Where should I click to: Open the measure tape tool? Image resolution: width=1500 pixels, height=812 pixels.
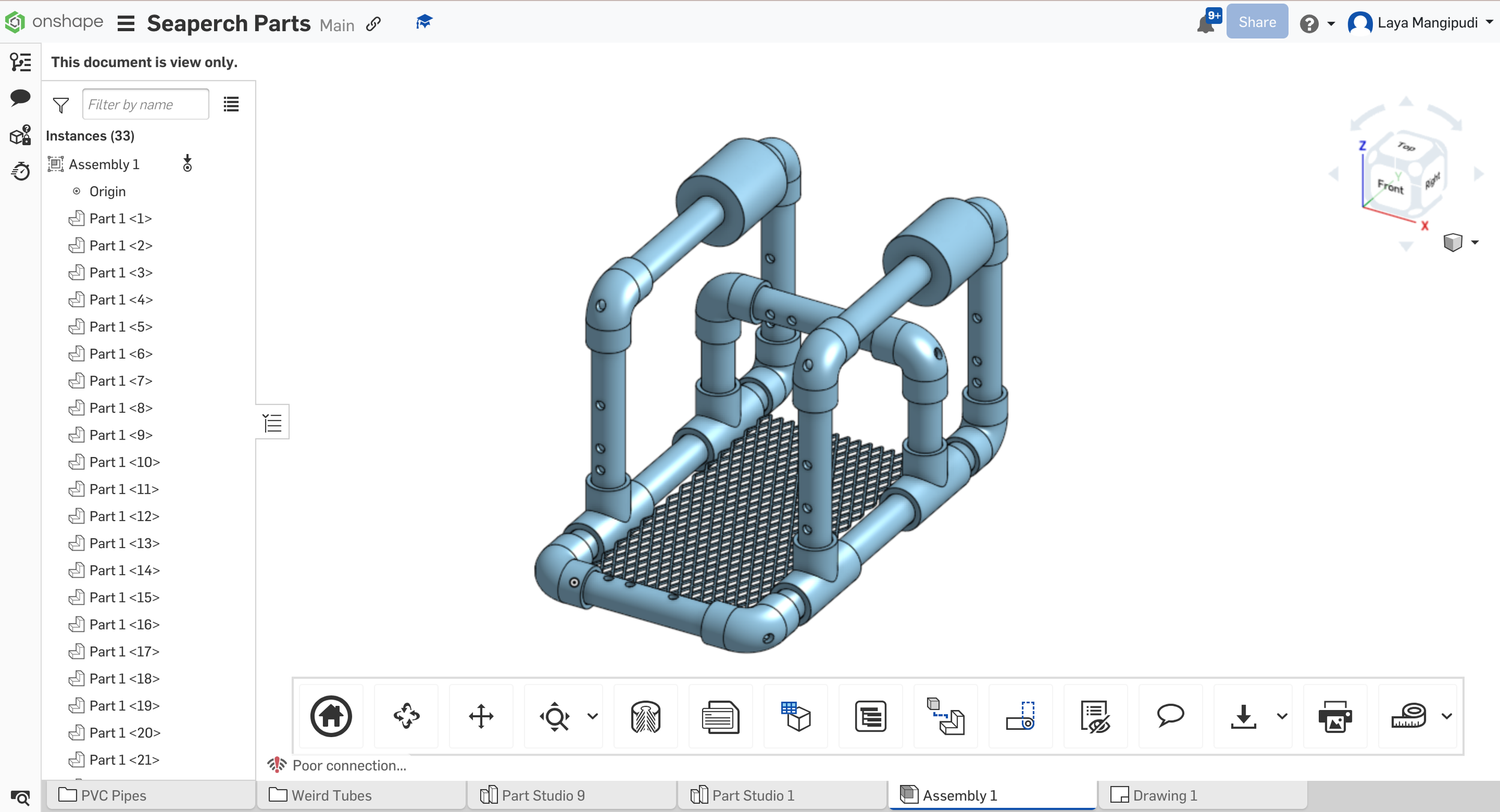pyautogui.click(x=1408, y=716)
